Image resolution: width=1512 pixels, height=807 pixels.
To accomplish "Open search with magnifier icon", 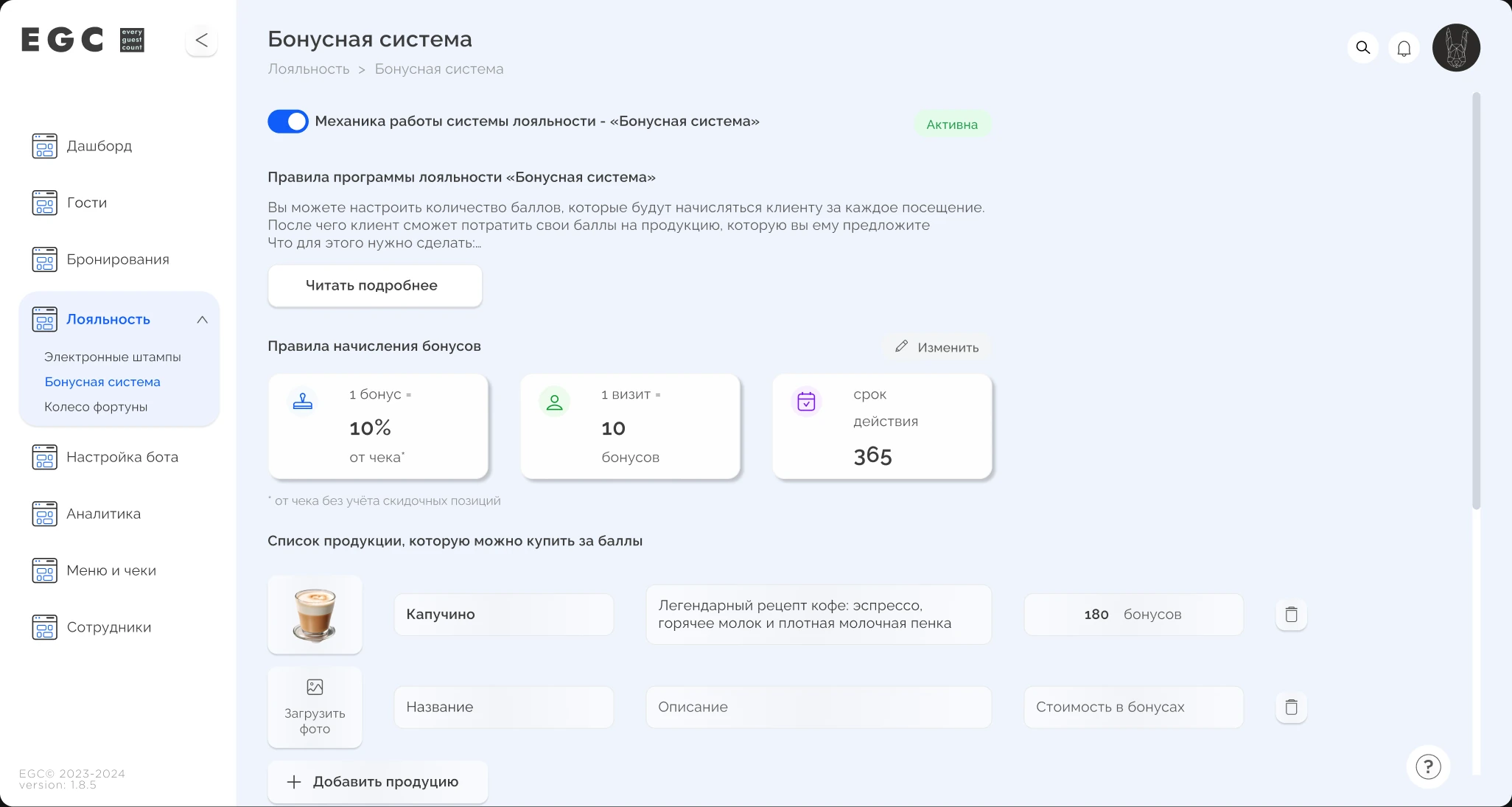I will click(1363, 48).
